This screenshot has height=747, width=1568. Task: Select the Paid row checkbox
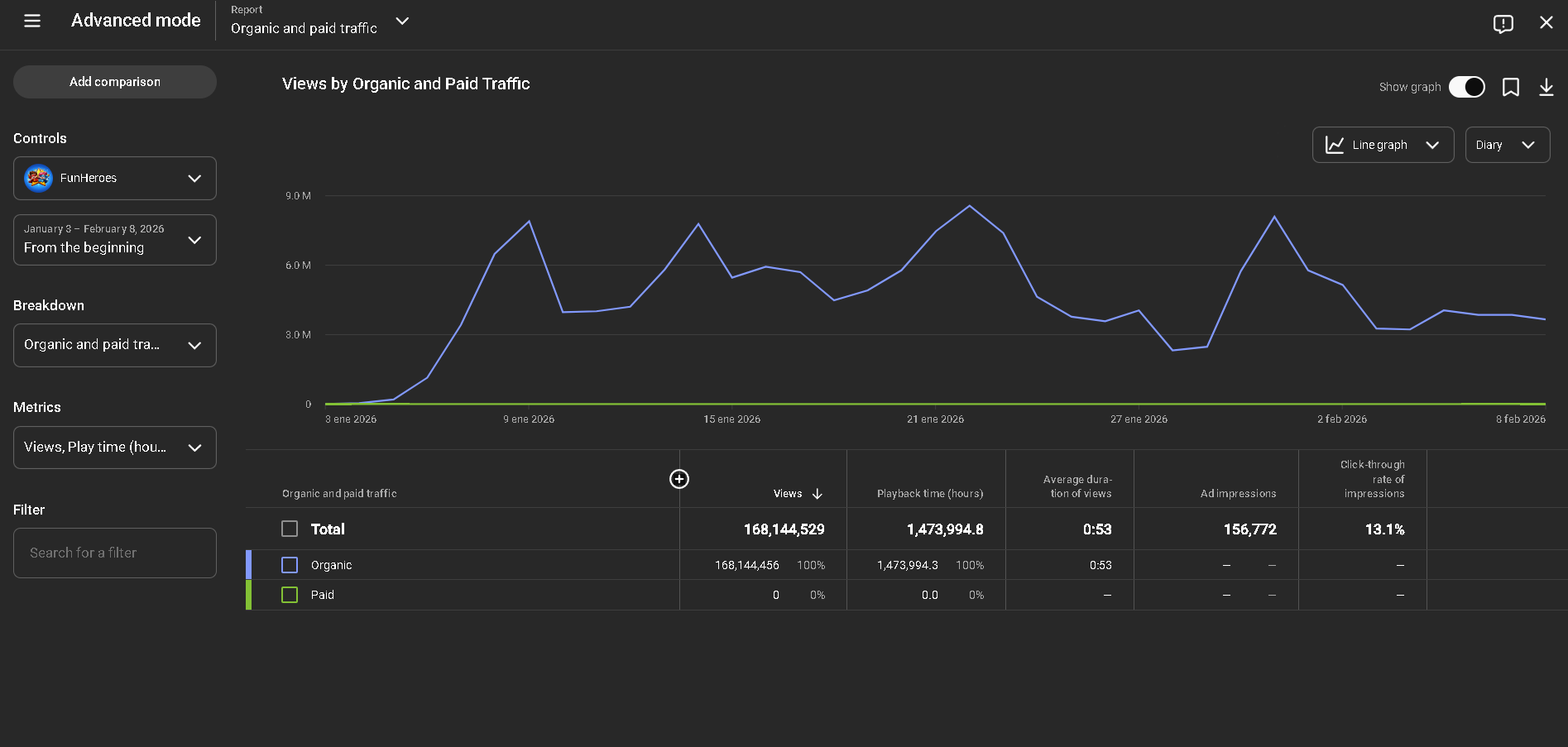(290, 595)
